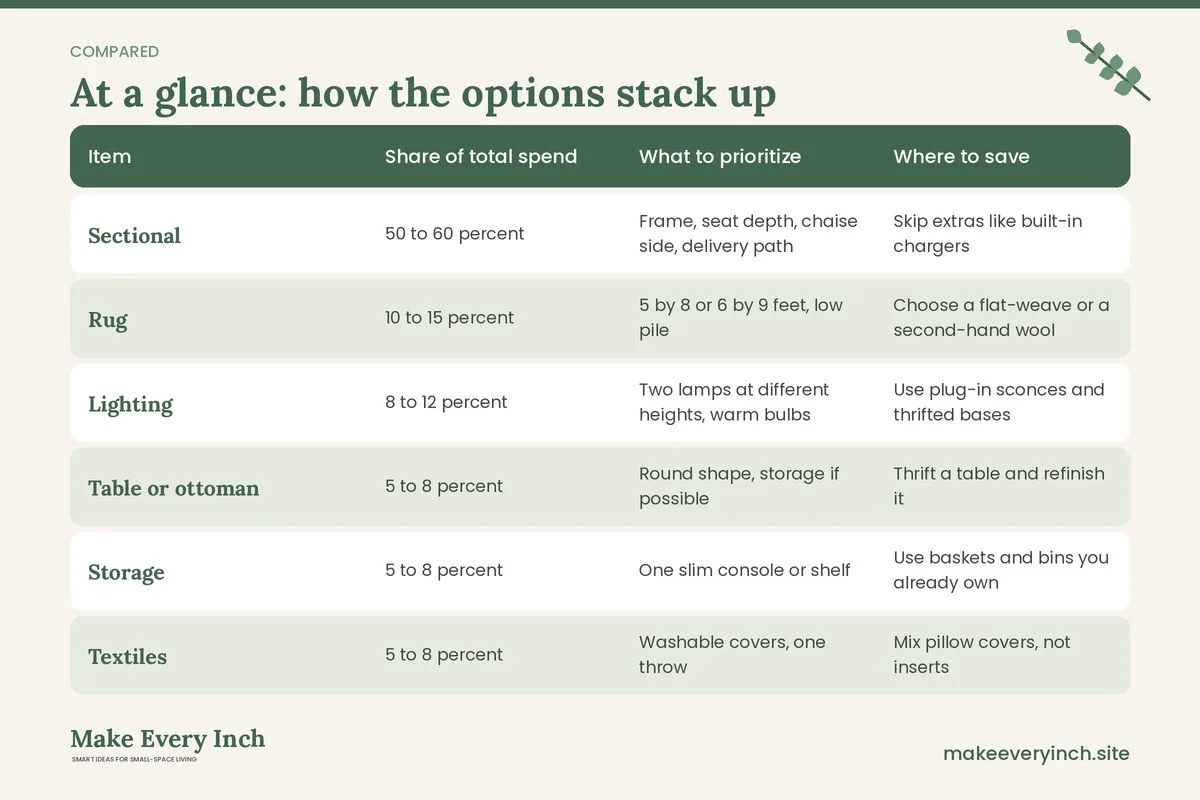Image resolution: width=1200 pixels, height=800 pixels.
Task: Click the smart ideas for small-space living tagline
Action: pos(134,760)
